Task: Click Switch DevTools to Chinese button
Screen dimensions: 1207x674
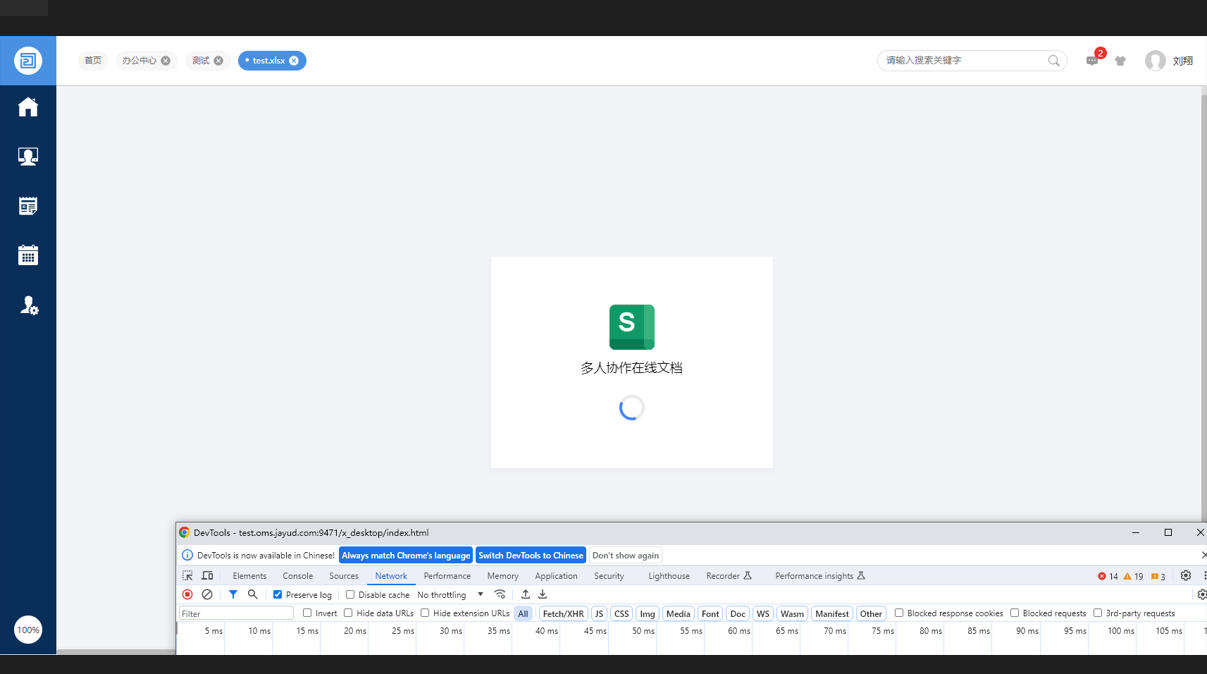Action: (x=530, y=555)
